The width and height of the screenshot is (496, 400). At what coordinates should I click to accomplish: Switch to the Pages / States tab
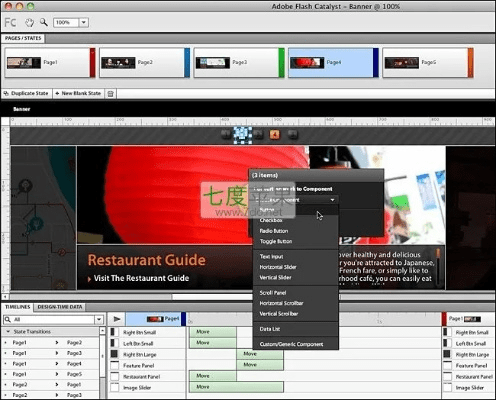(x=23, y=38)
